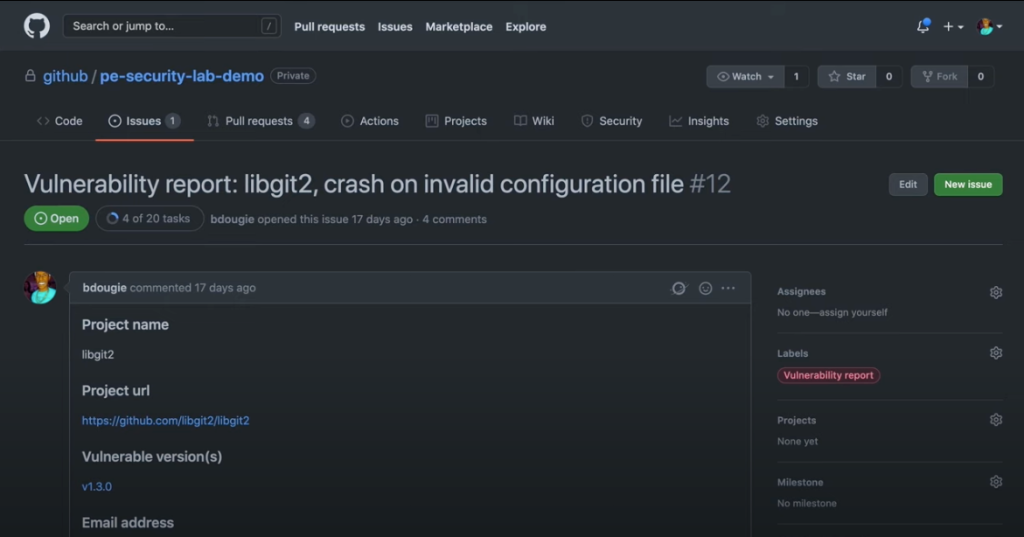Add emoji reaction with smiley icon

tap(705, 288)
